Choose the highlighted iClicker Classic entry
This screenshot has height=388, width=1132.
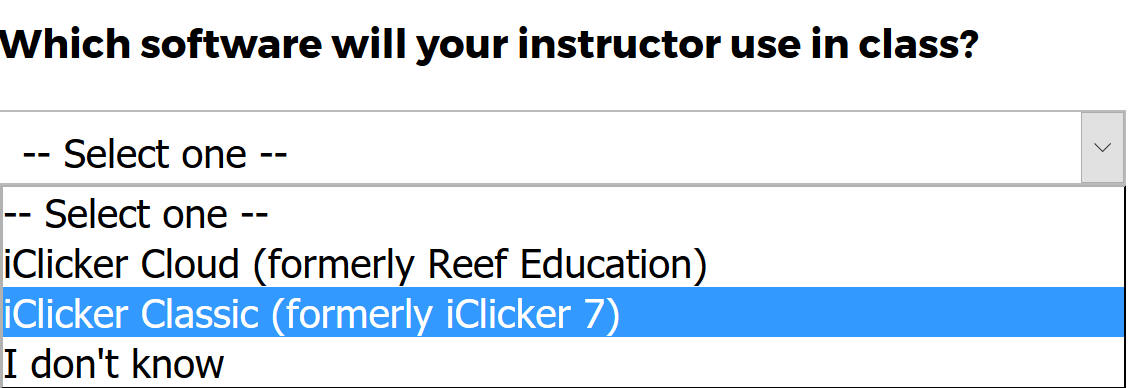pos(563,312)
